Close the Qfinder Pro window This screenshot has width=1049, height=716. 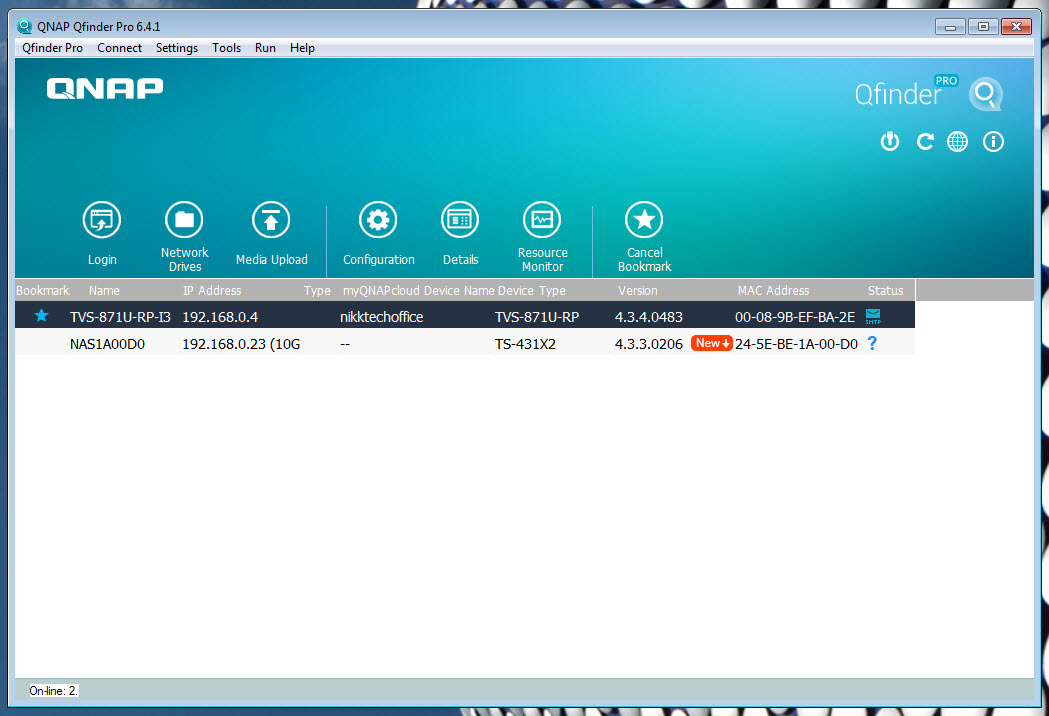(1016, 27)
